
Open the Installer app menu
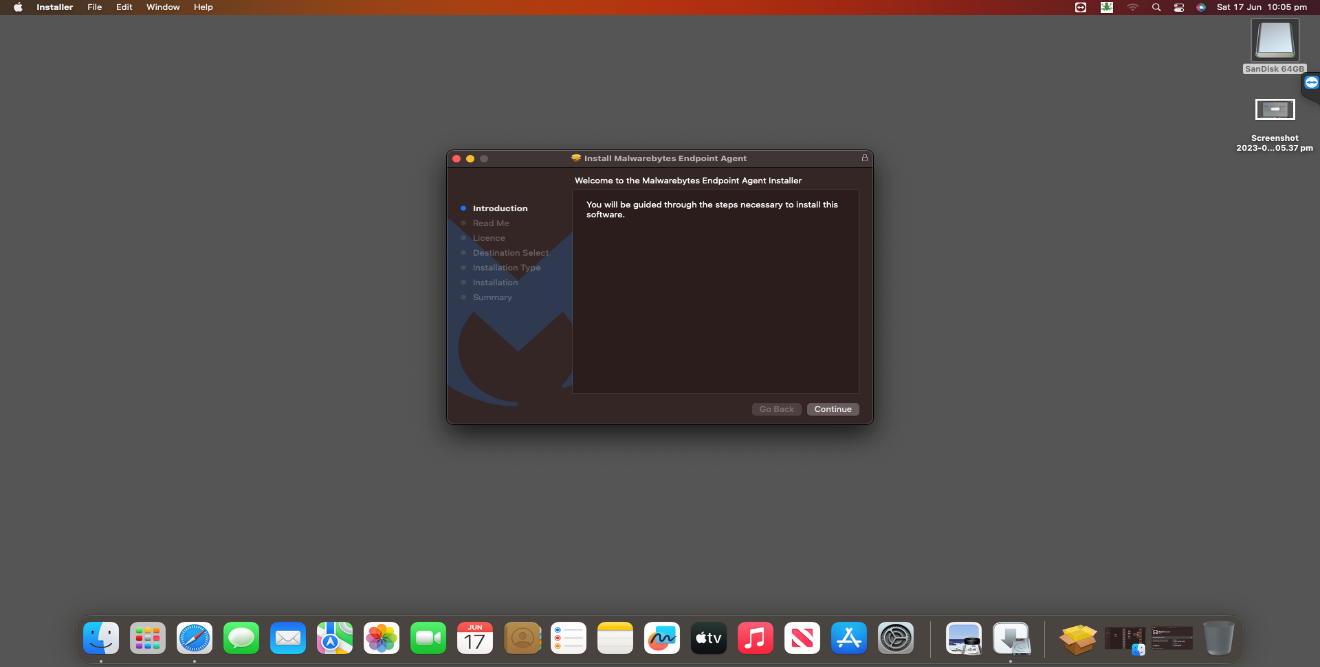(x=55, y=7)
